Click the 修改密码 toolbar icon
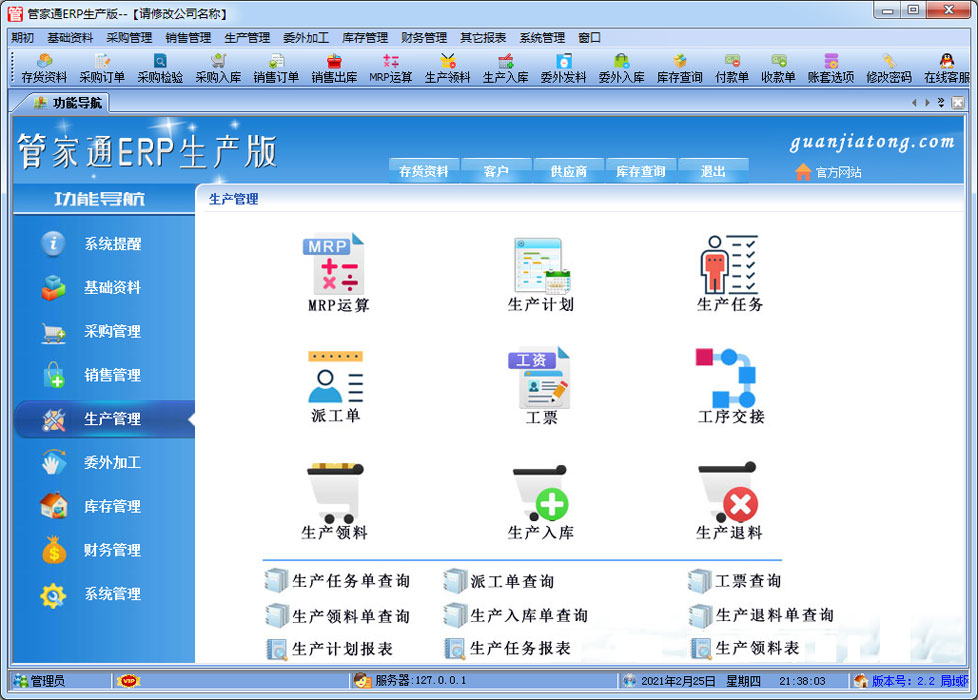The image size is (978, 700). point(888,68)
